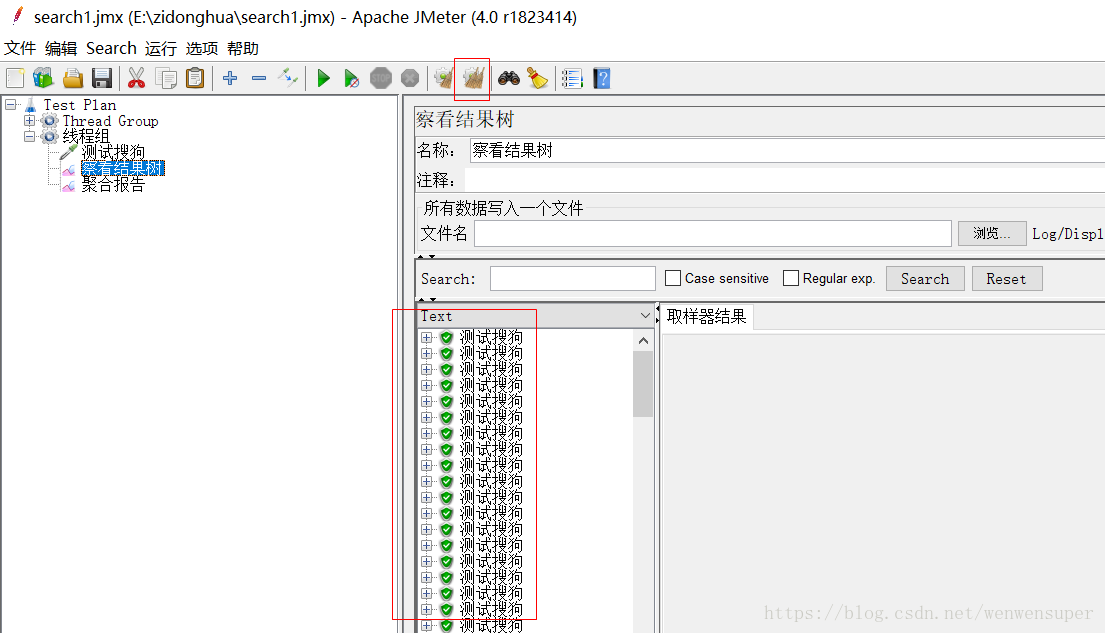This screenshot has width=1105, height=633.
Task: Click the results list scrollbar thumb
Action: click(x=643, y=383)
